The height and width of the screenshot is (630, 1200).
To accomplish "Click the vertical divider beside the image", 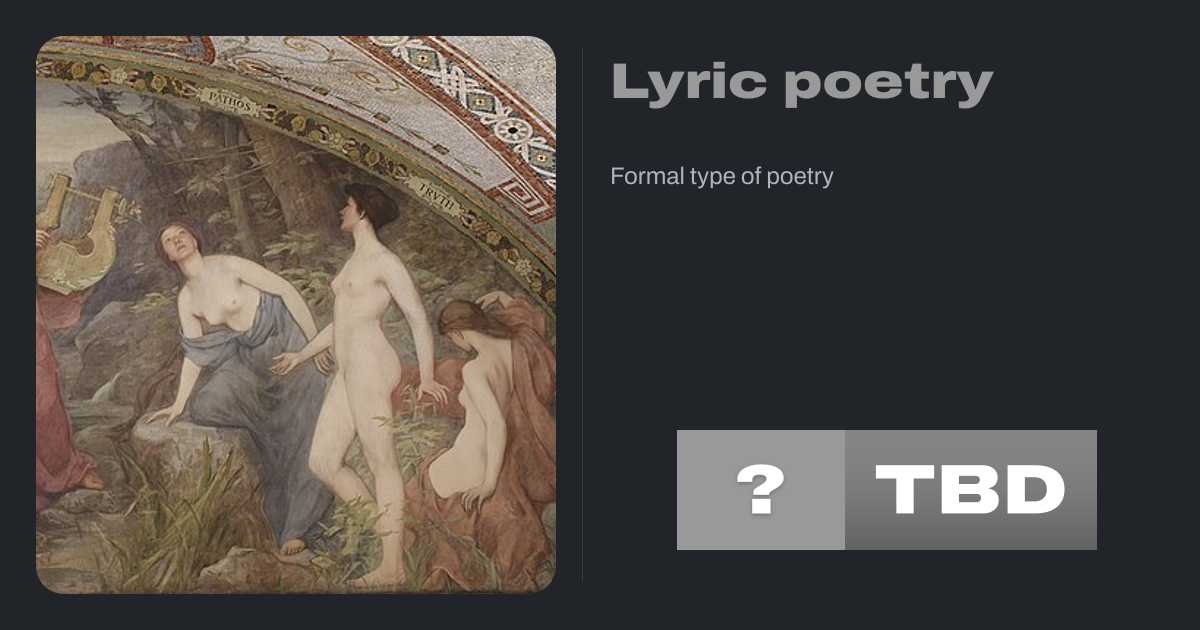I will click(583, 315).
